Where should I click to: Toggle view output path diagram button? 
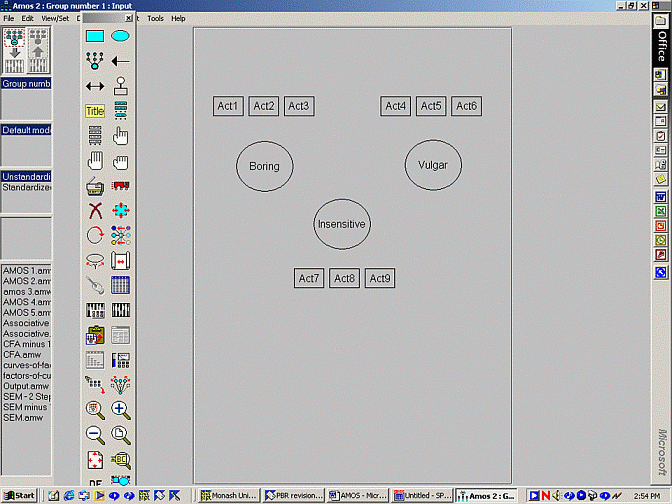(x=37, y=49)
